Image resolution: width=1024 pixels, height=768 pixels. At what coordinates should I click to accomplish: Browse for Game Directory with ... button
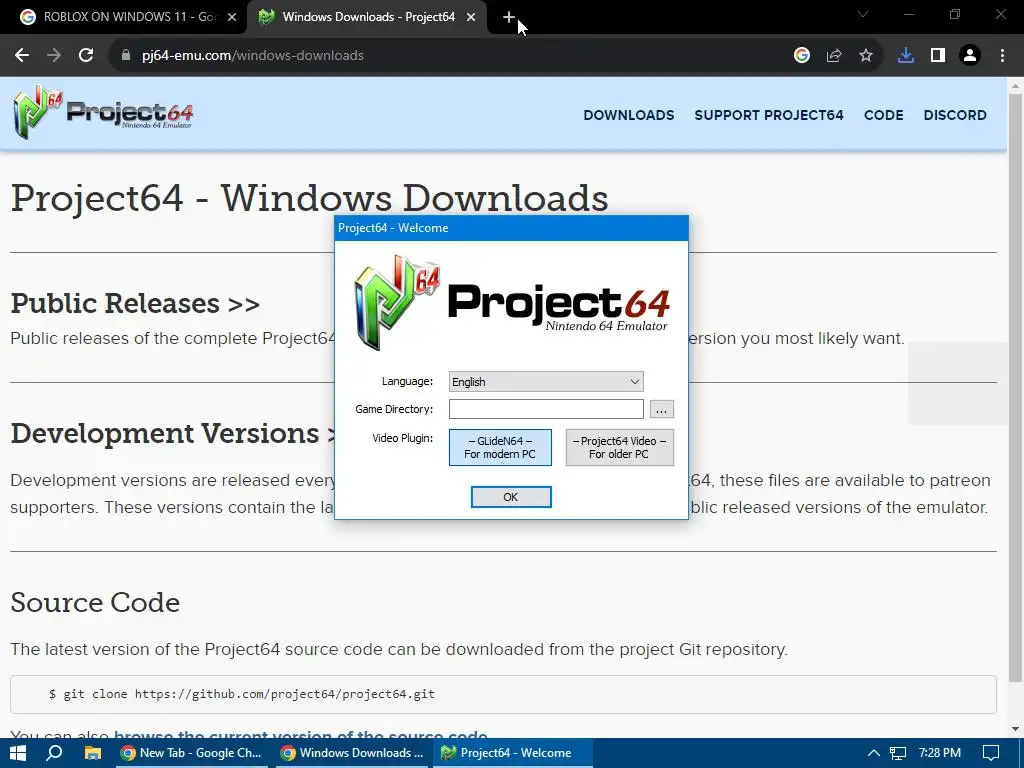(662, 409)
